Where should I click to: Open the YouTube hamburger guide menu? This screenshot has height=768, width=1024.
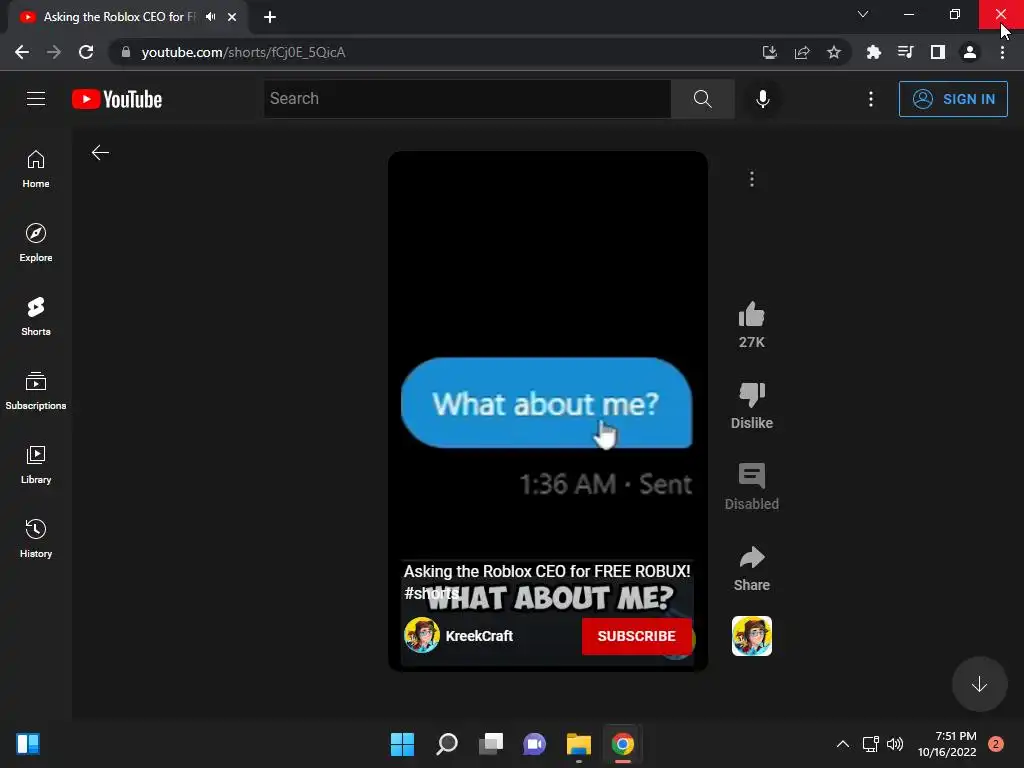[36, 99]
